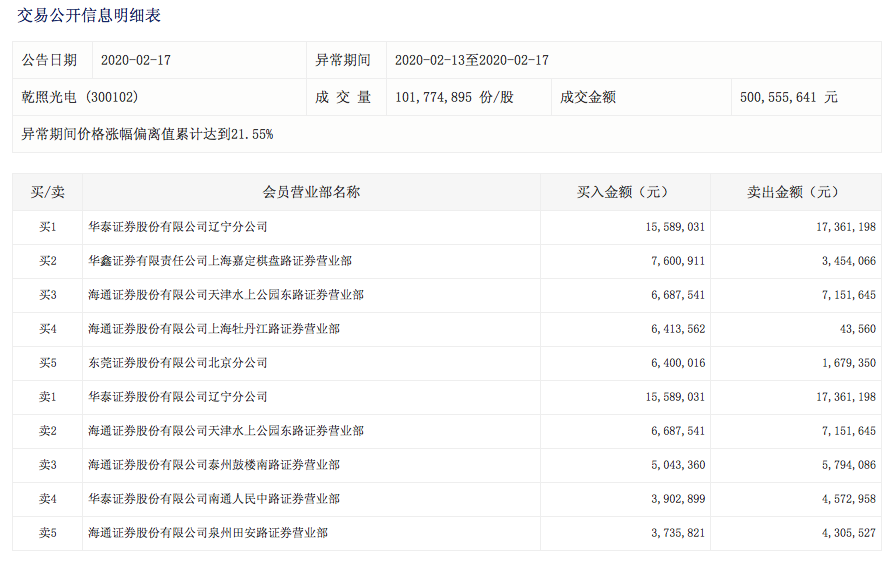The height and width of the screenshot is (563, 896).
Task: Click sell amount 17,361,198 in 卖1 row
Action: [x=846, y=397]
